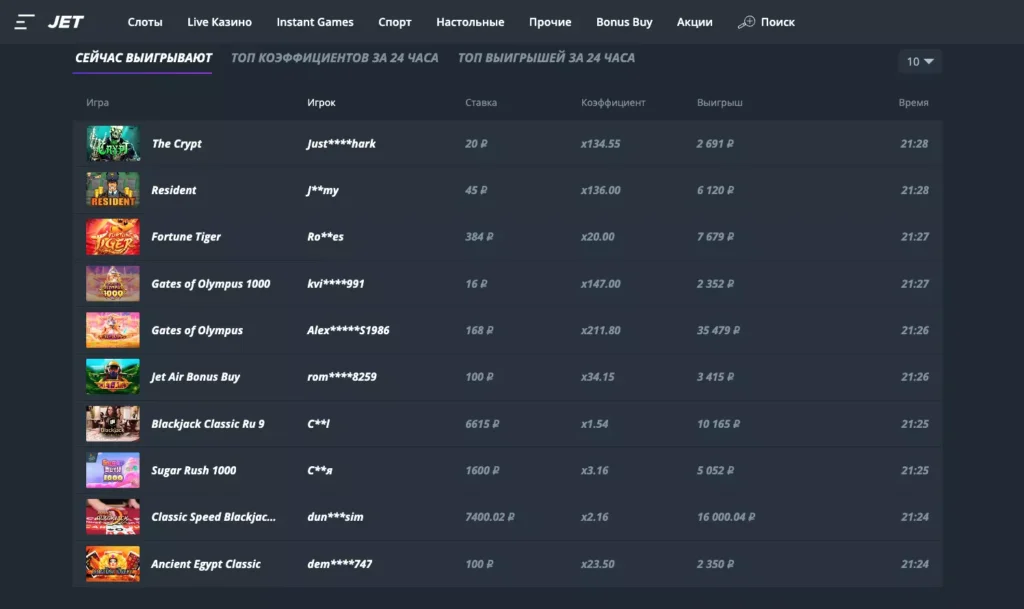Open the Слоты section

[146, 21]
